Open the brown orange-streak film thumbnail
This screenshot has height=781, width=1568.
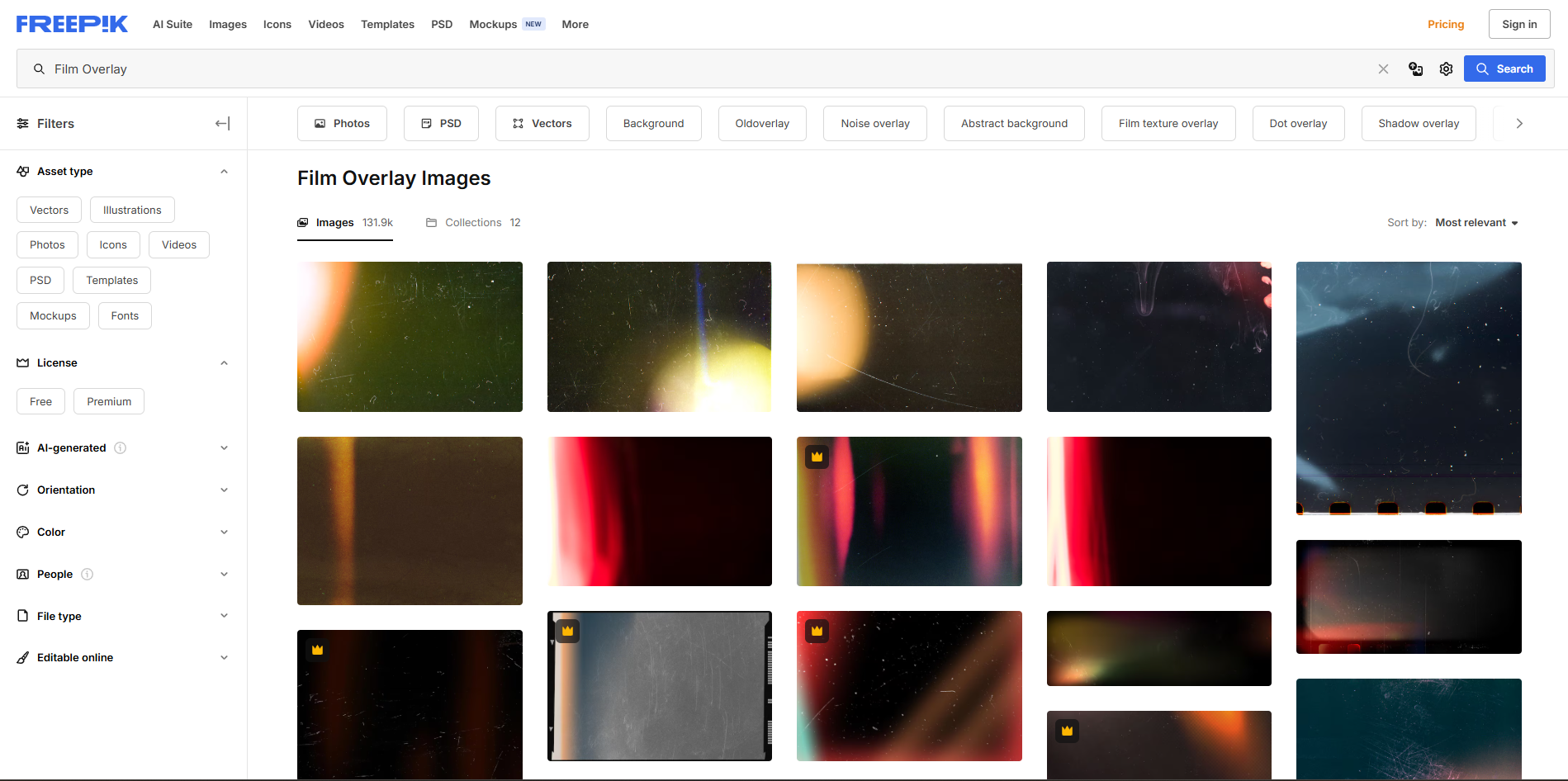point(410,521)
